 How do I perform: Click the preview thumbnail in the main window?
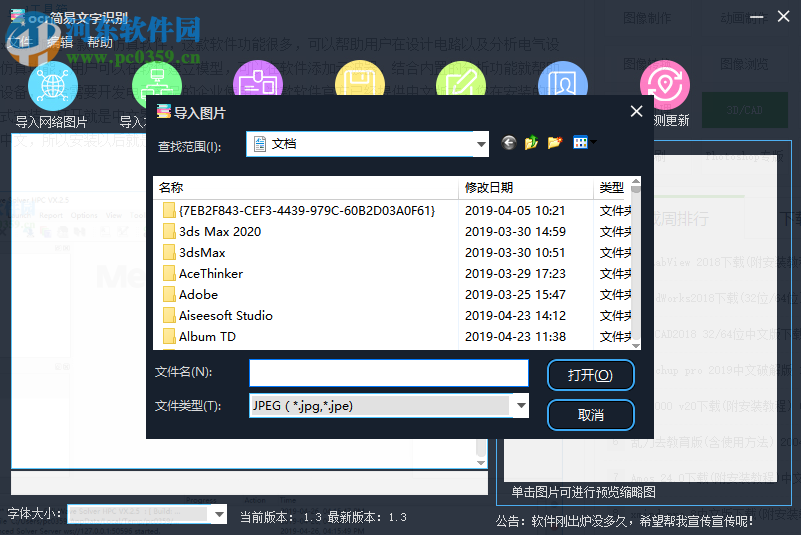point(641,319)
